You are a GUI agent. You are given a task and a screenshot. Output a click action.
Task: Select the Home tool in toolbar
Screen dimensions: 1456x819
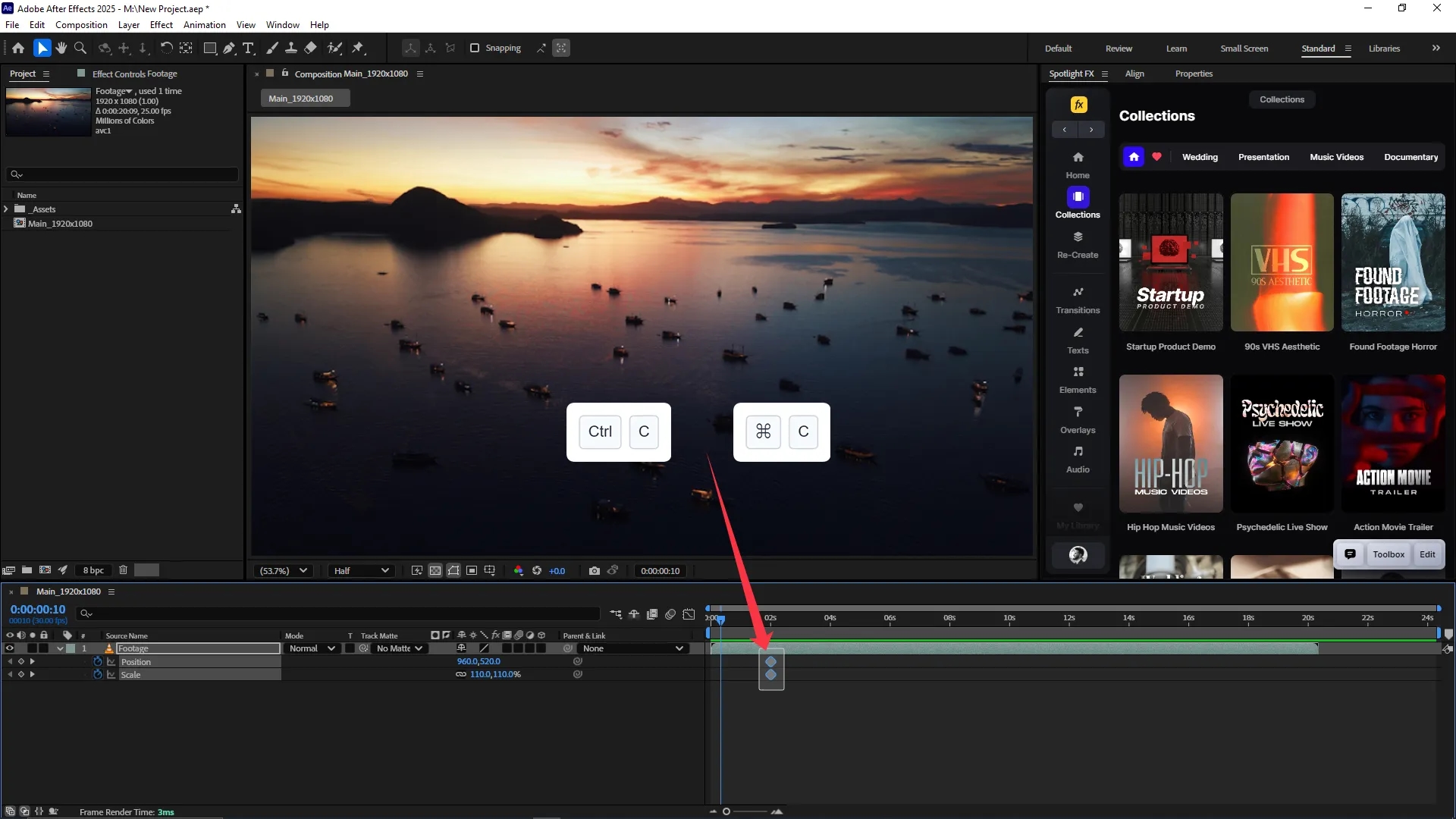coord(18,48)
